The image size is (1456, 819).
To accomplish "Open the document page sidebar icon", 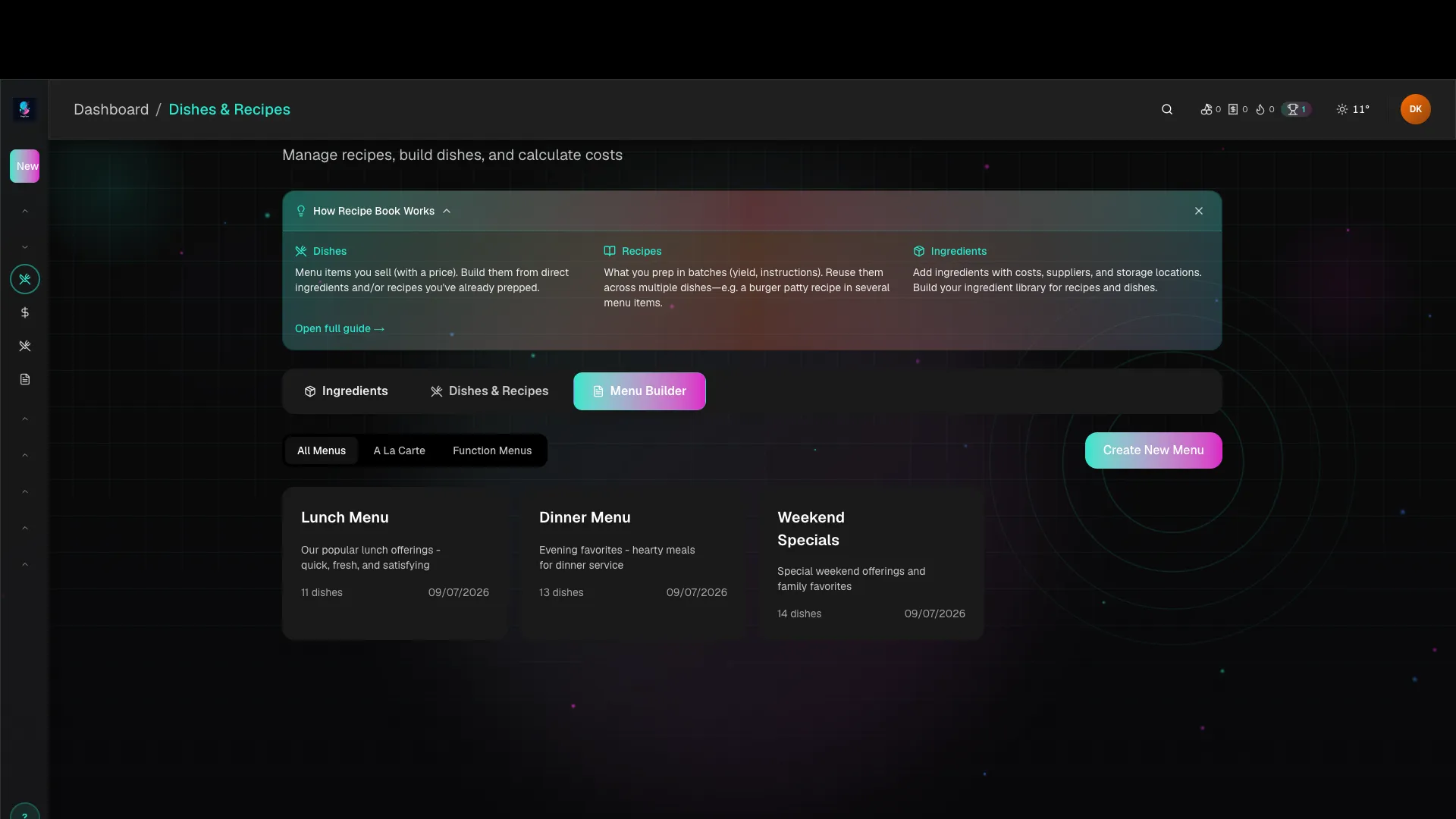I will click(25, 379).
